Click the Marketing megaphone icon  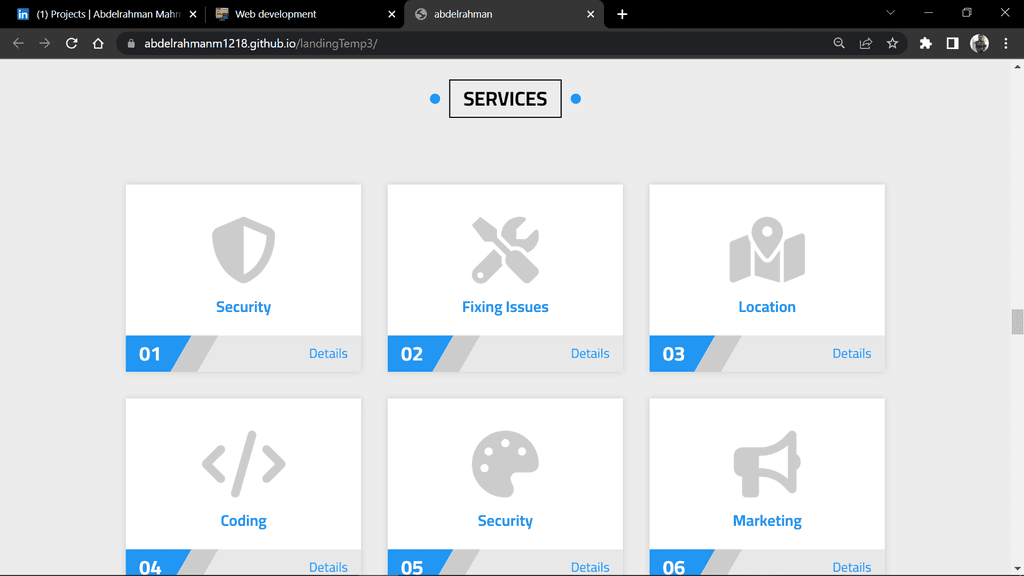767,464
